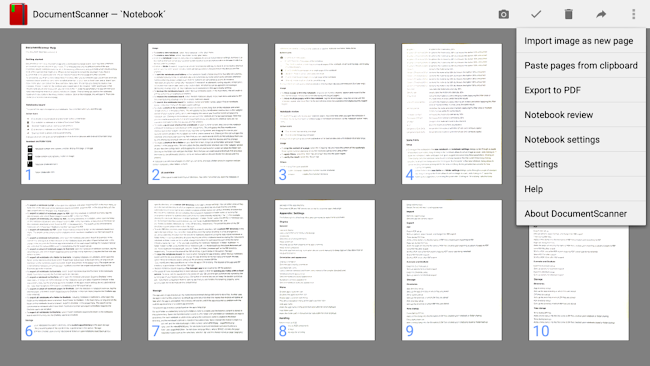650x366 pixels.
Task: Open page 6 thumbnail
Action: (71, 270)
